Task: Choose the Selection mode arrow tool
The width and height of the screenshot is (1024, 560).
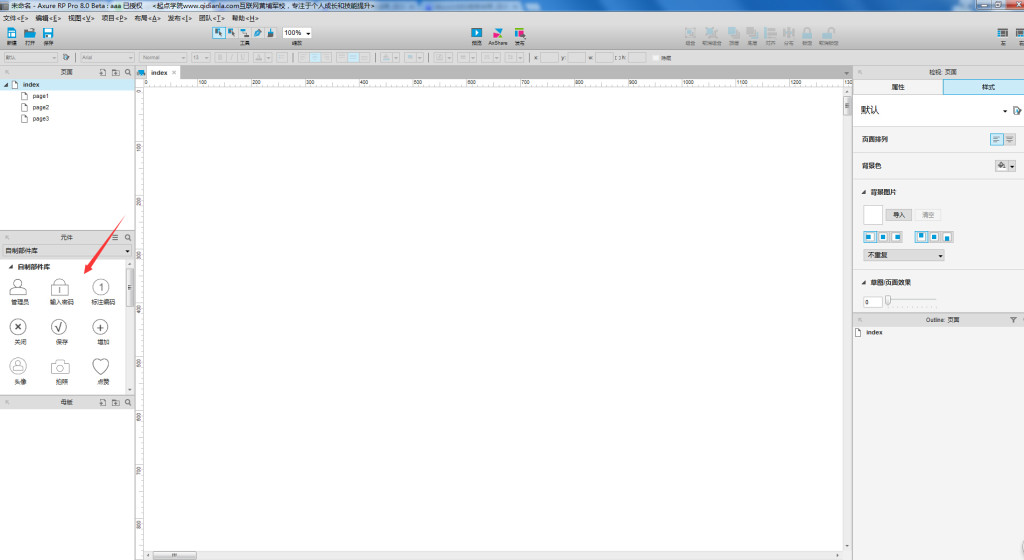Action: coord(219,33)
